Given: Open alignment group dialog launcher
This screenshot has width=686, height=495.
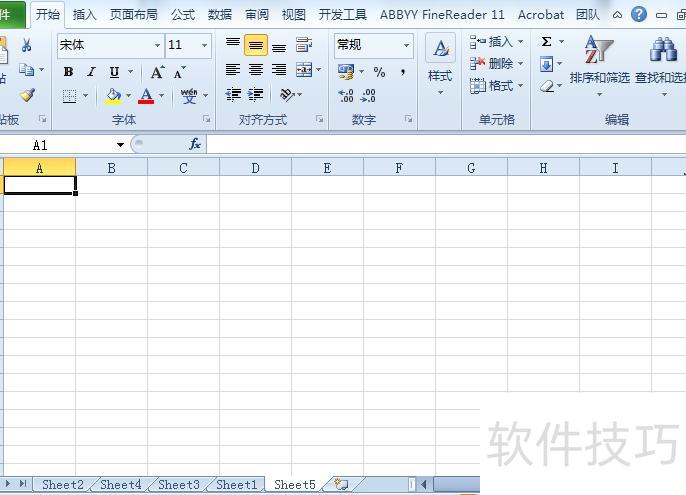Looking at the screenshot, I should 320,119.
